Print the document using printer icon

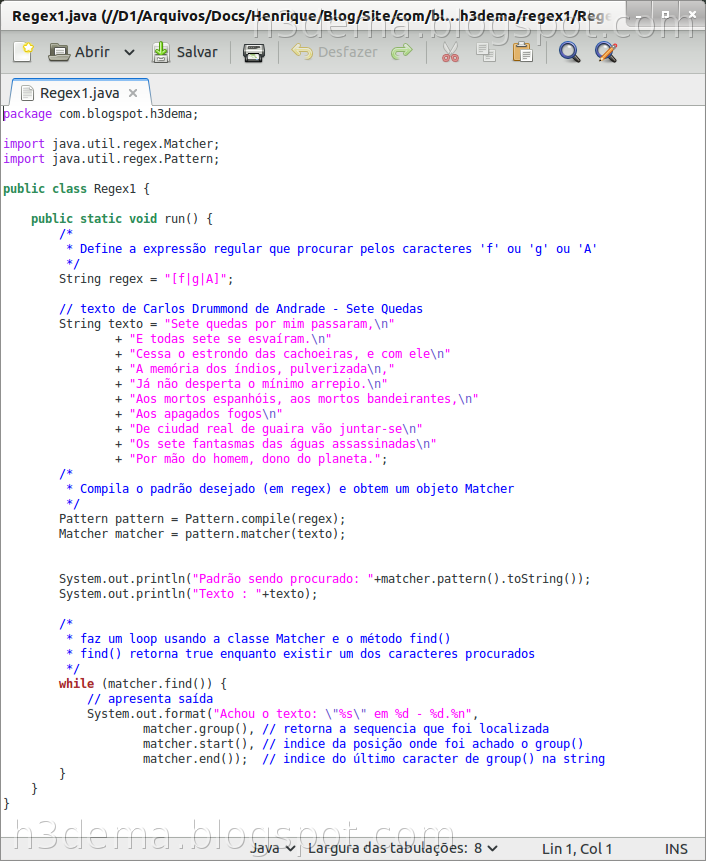tap(254, 53)
